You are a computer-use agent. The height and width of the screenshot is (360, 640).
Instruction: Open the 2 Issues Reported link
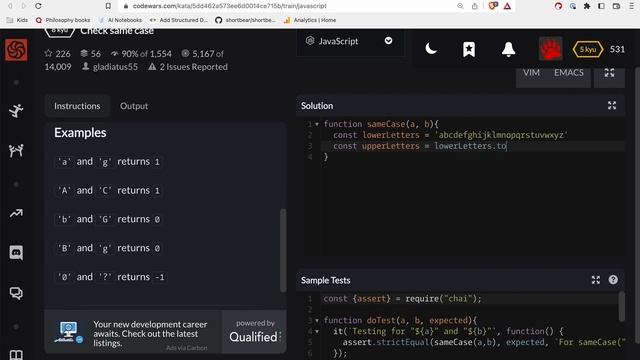coord(188,67)
